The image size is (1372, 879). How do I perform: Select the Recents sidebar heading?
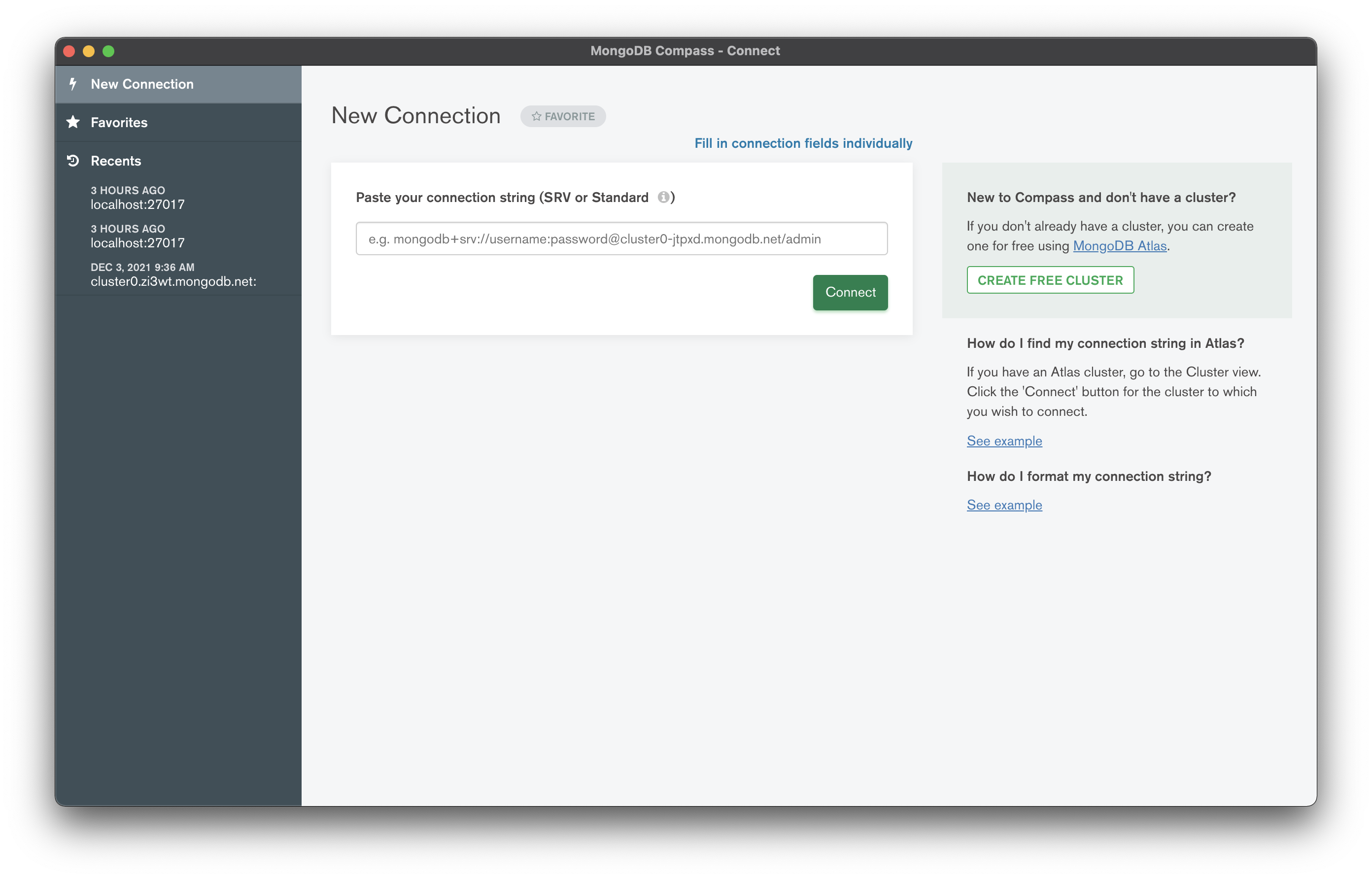pos(115,161)
